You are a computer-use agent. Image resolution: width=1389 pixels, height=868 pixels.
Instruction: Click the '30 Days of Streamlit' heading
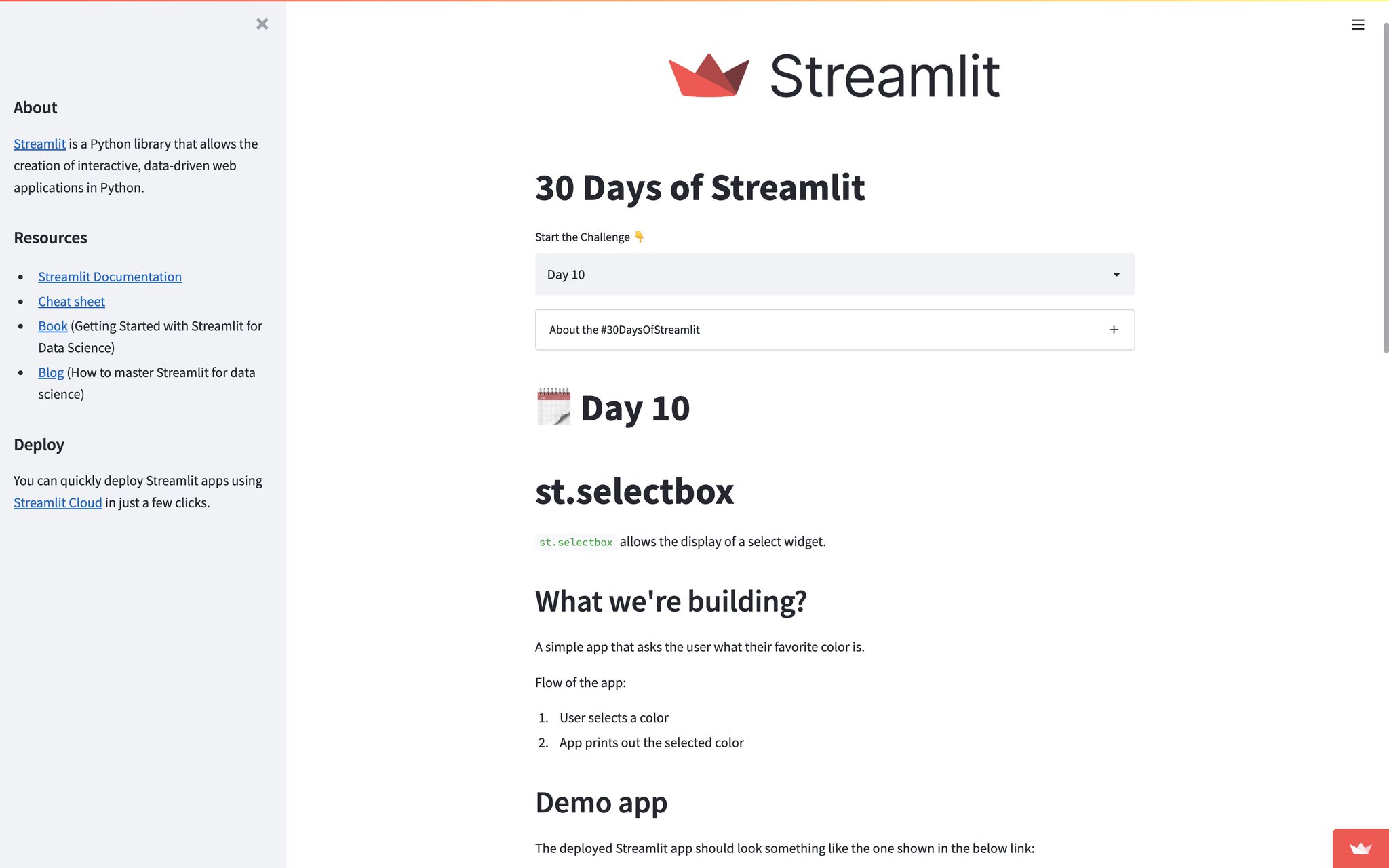(x=700, y=187)
